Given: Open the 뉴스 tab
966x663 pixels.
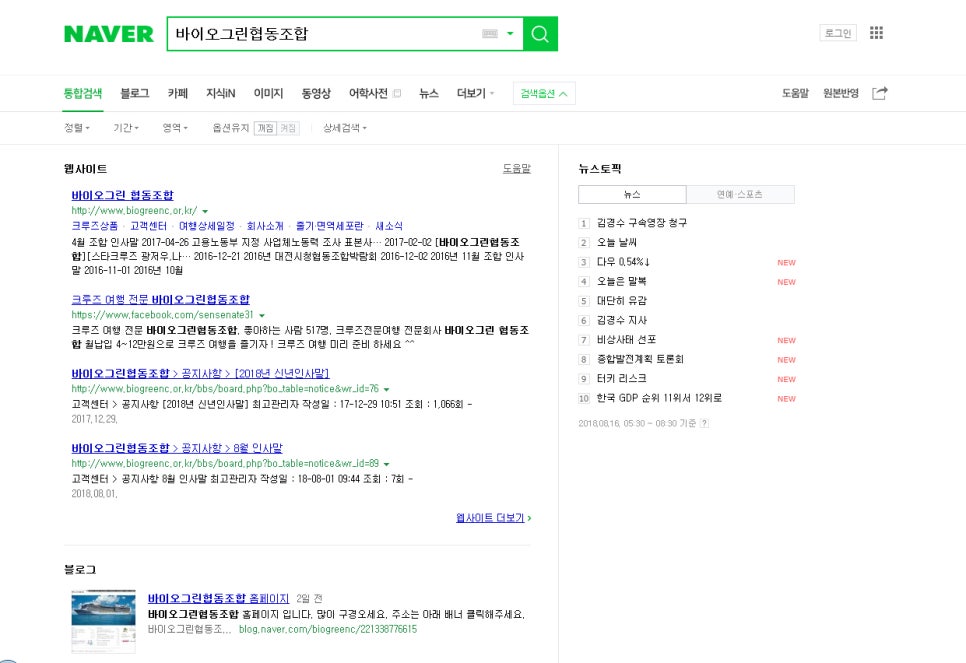Looking at the screenshot, I should tap(429, 93).
